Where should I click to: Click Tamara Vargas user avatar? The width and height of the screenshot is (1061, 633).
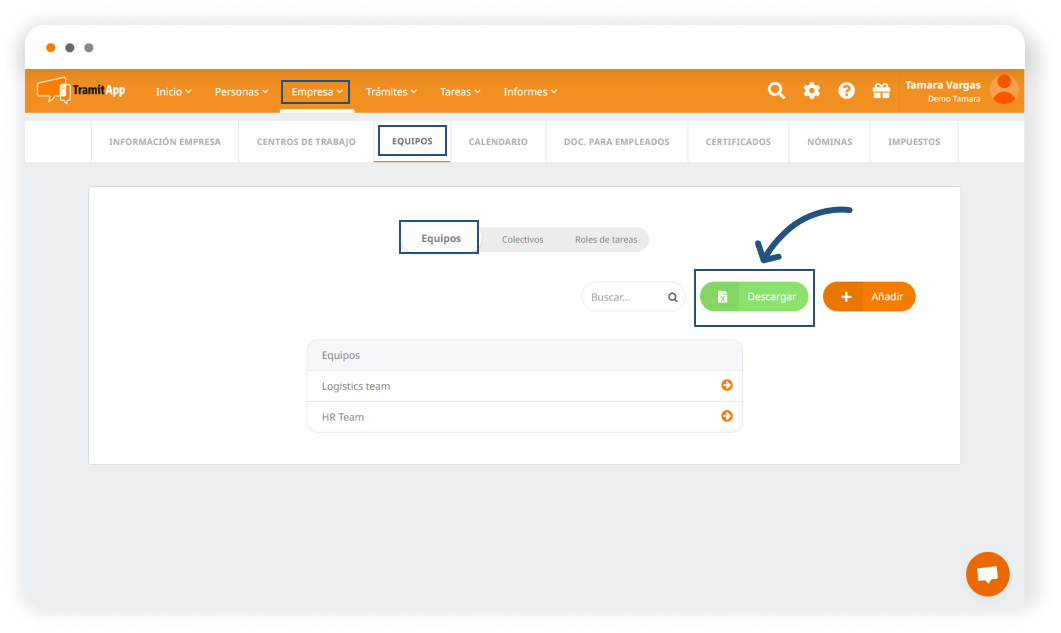coord(1003,90)
